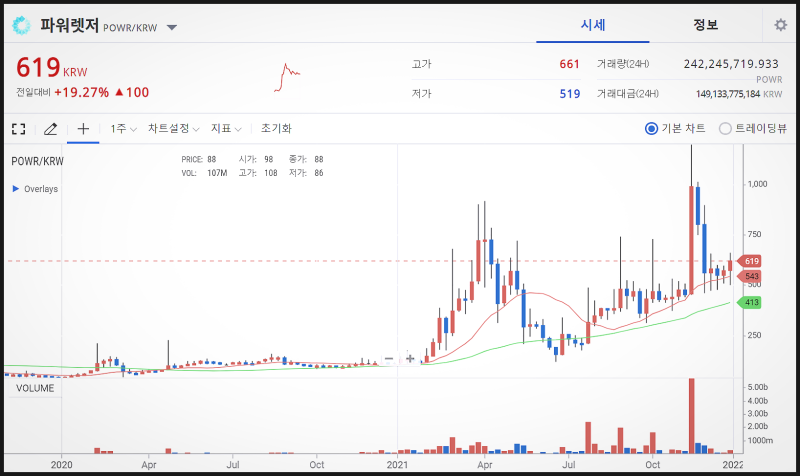The height and width of the screenshot is (476, 800).
Task: Select 기본 차트 radio option
Action: point(651,129)
